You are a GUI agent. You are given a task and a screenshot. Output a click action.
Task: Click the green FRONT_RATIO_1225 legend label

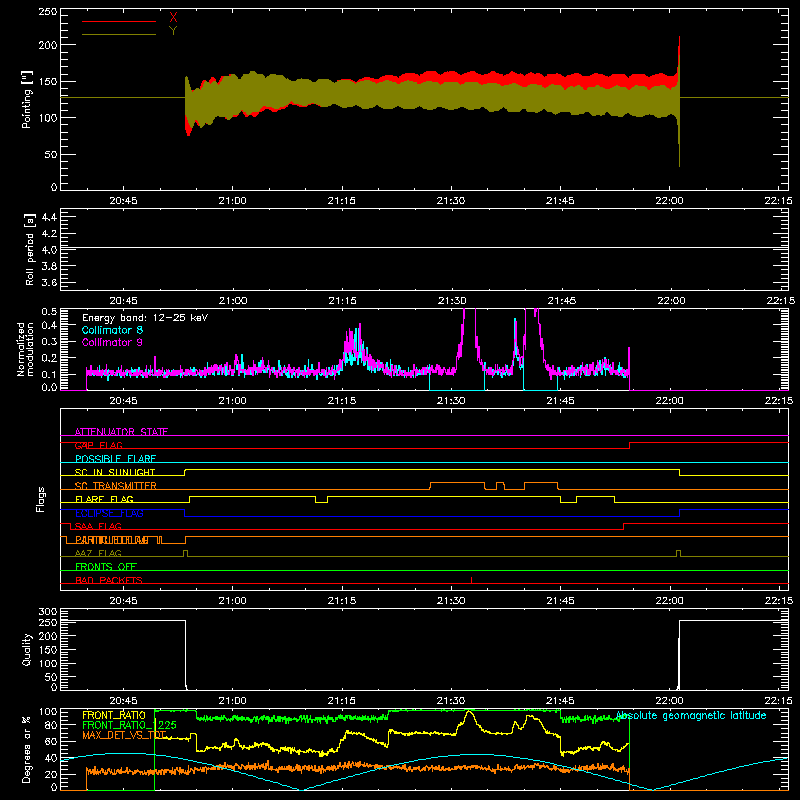(x=129, y=725)
